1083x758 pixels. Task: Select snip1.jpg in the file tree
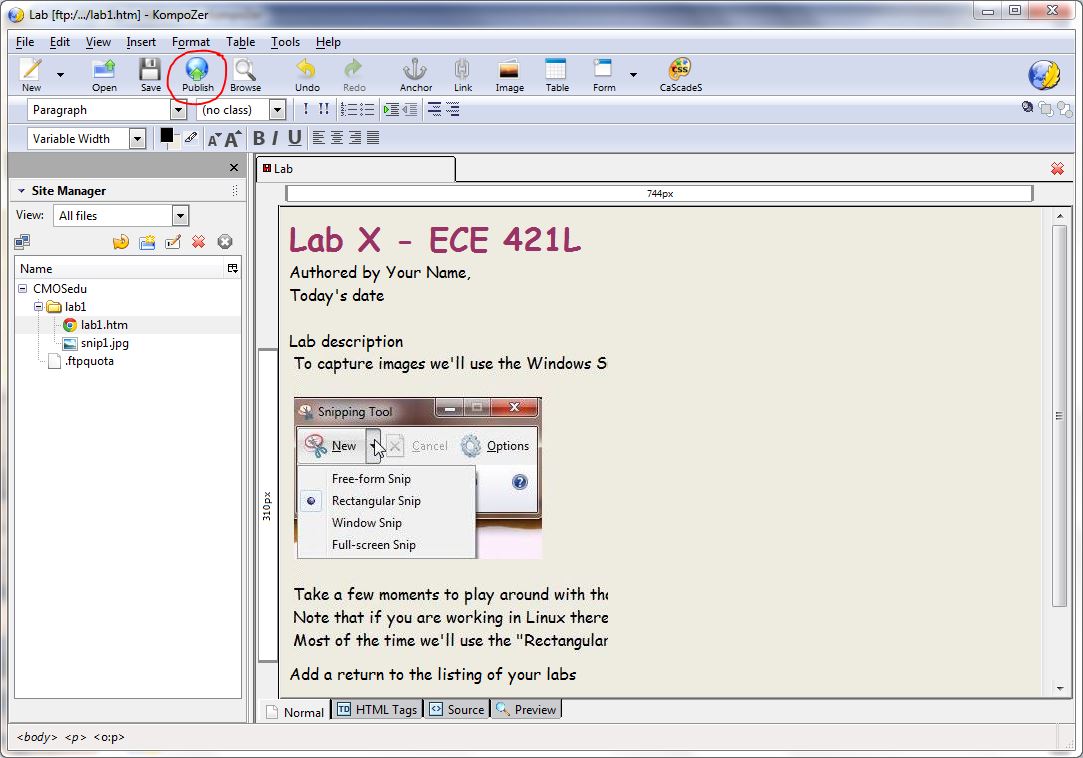point(104,343)
